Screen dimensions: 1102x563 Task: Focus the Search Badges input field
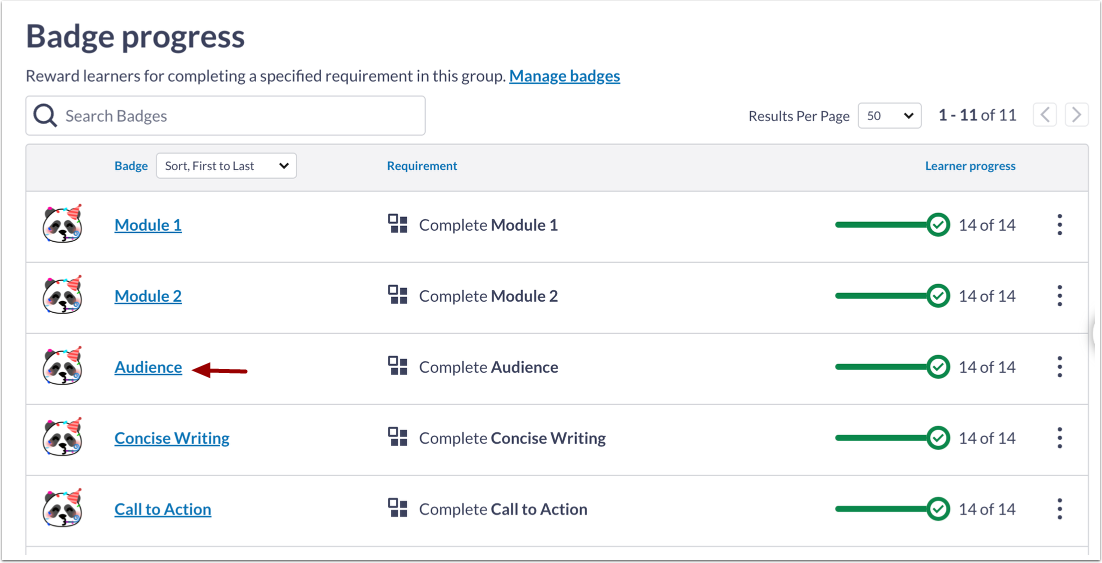pos(240,116)
